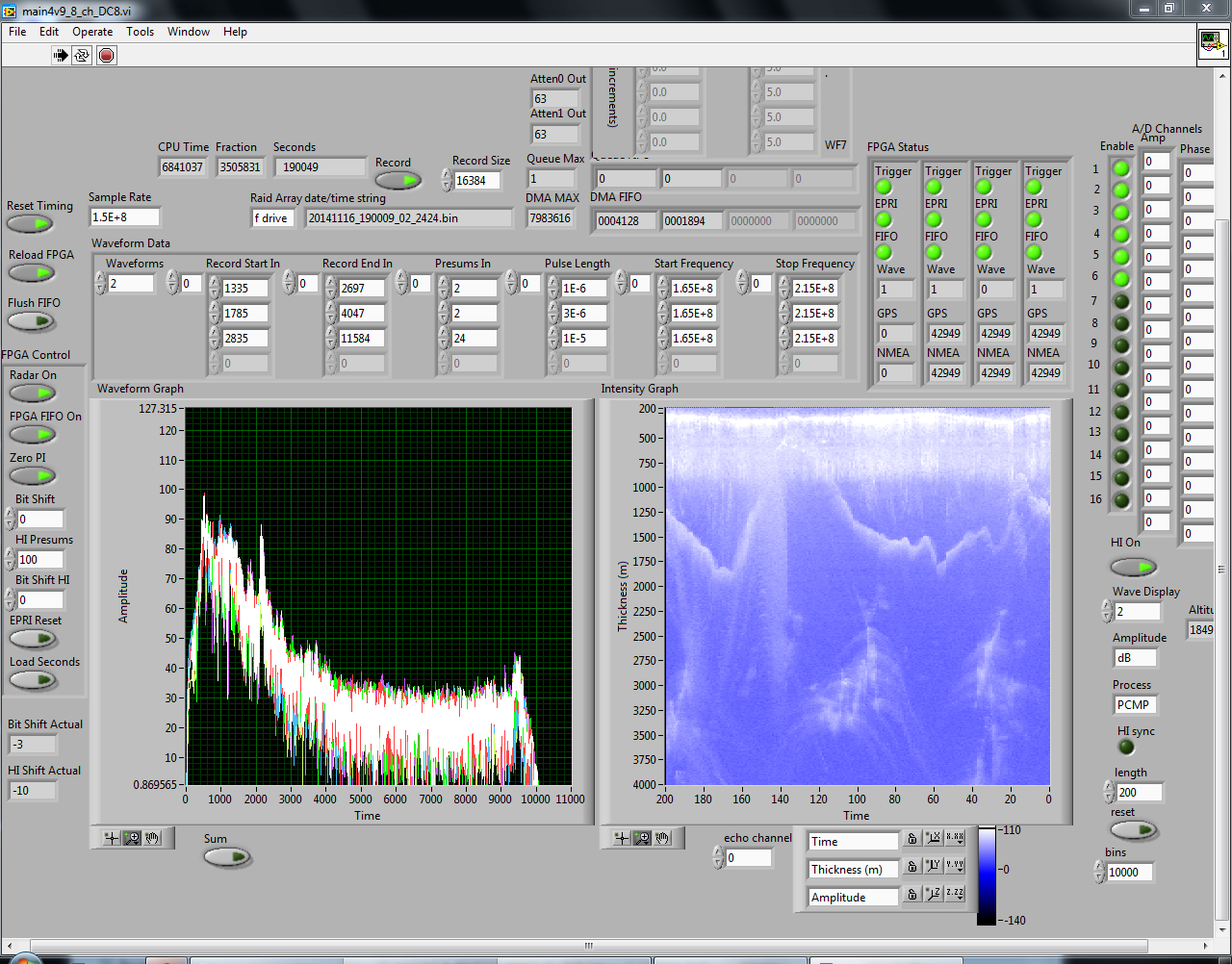The height and width of the screenshot is (964, 1232).
Task: Click the intensity color ramp scale
Action: [x=987, y=875]
